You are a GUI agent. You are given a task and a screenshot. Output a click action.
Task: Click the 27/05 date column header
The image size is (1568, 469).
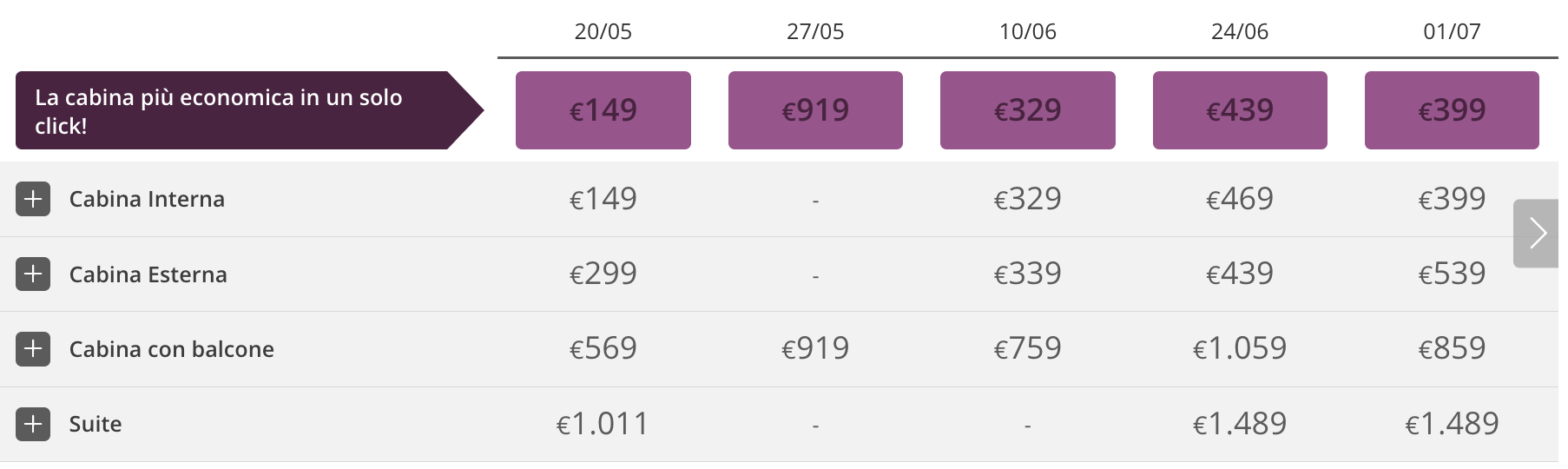815,32
